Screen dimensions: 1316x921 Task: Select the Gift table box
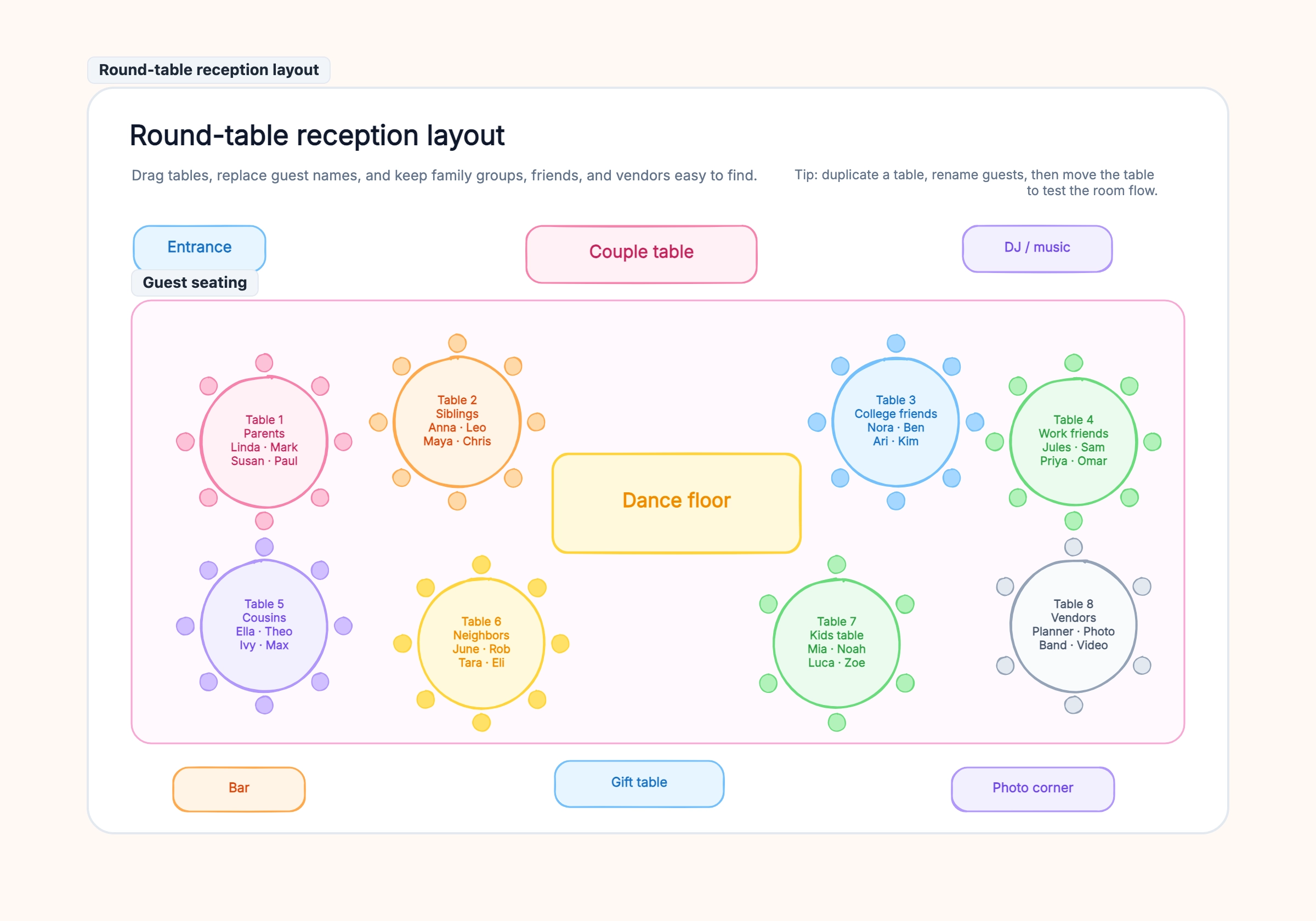tap(639, 783)
